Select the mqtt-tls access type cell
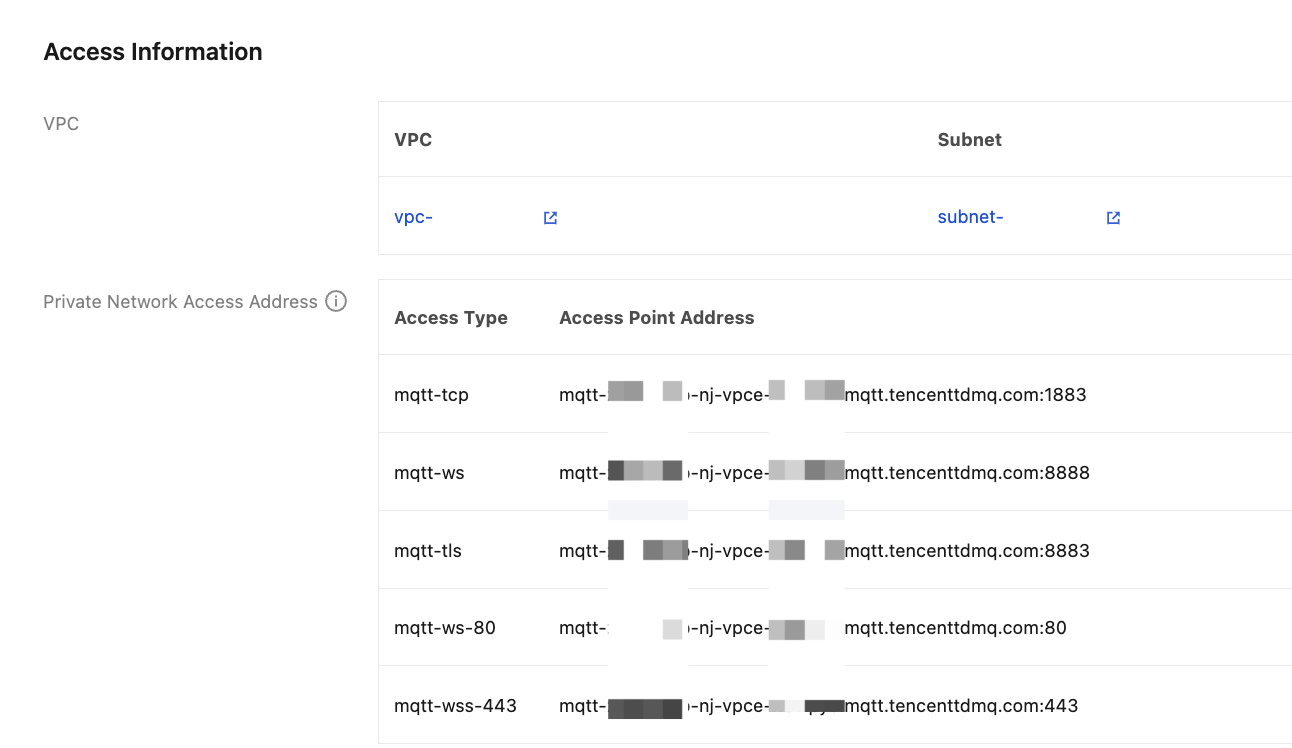Screen dimensions: 1292x748 pyautogui.click(x=428, y=550)
